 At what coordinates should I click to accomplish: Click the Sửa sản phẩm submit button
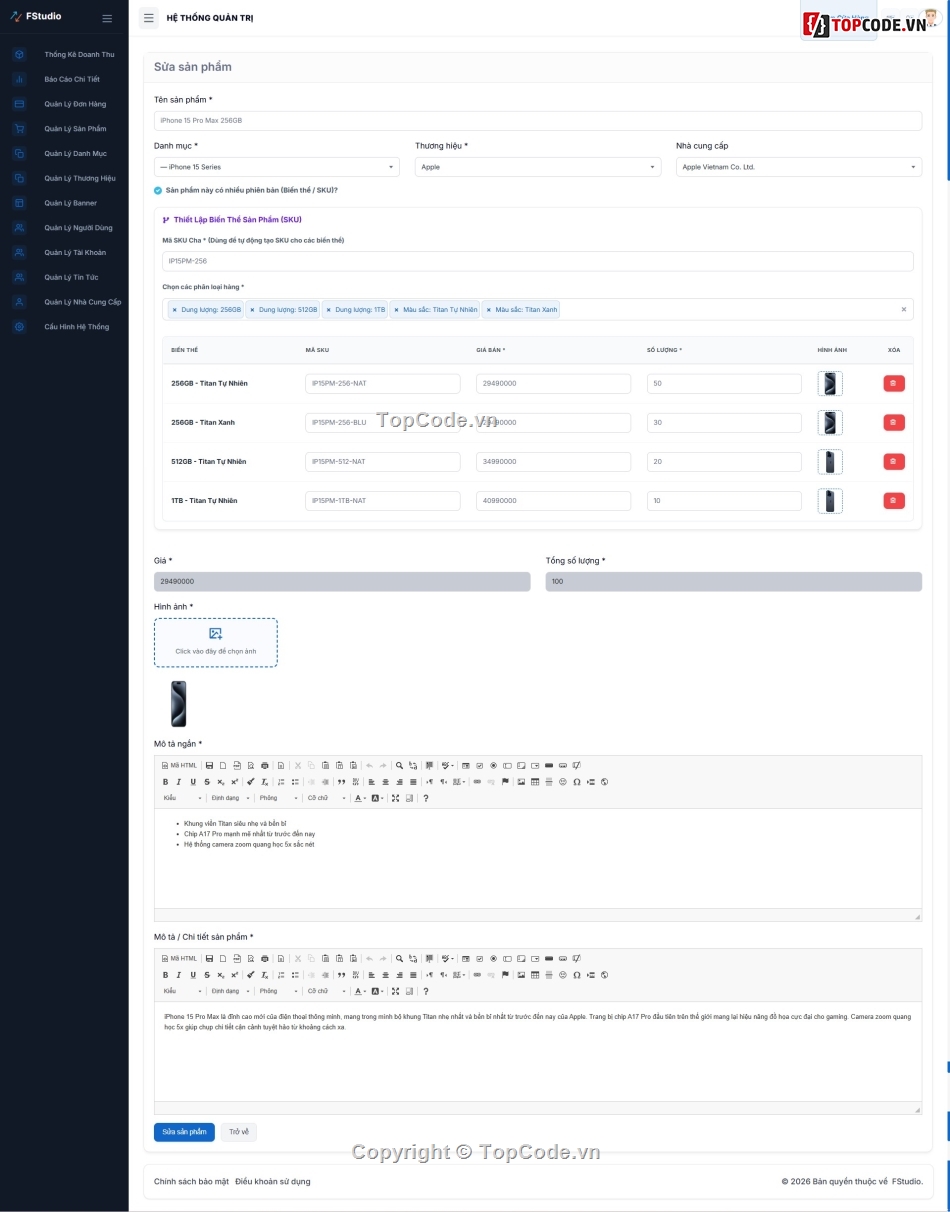pyautogui.click(x=184, y=1132)
